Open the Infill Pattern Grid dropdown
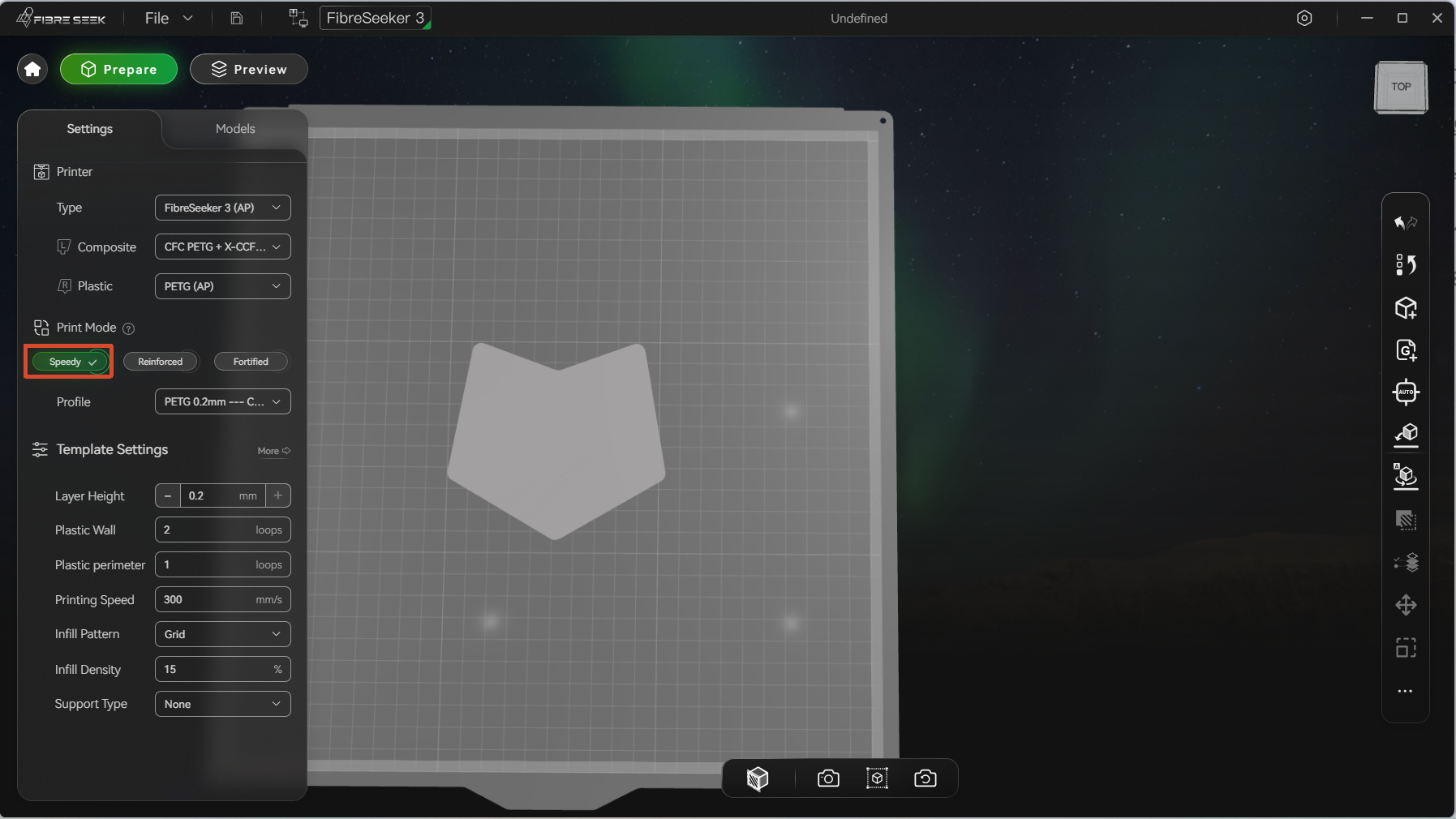Viewport: 1456px width, 819px height. coord(223,634)
